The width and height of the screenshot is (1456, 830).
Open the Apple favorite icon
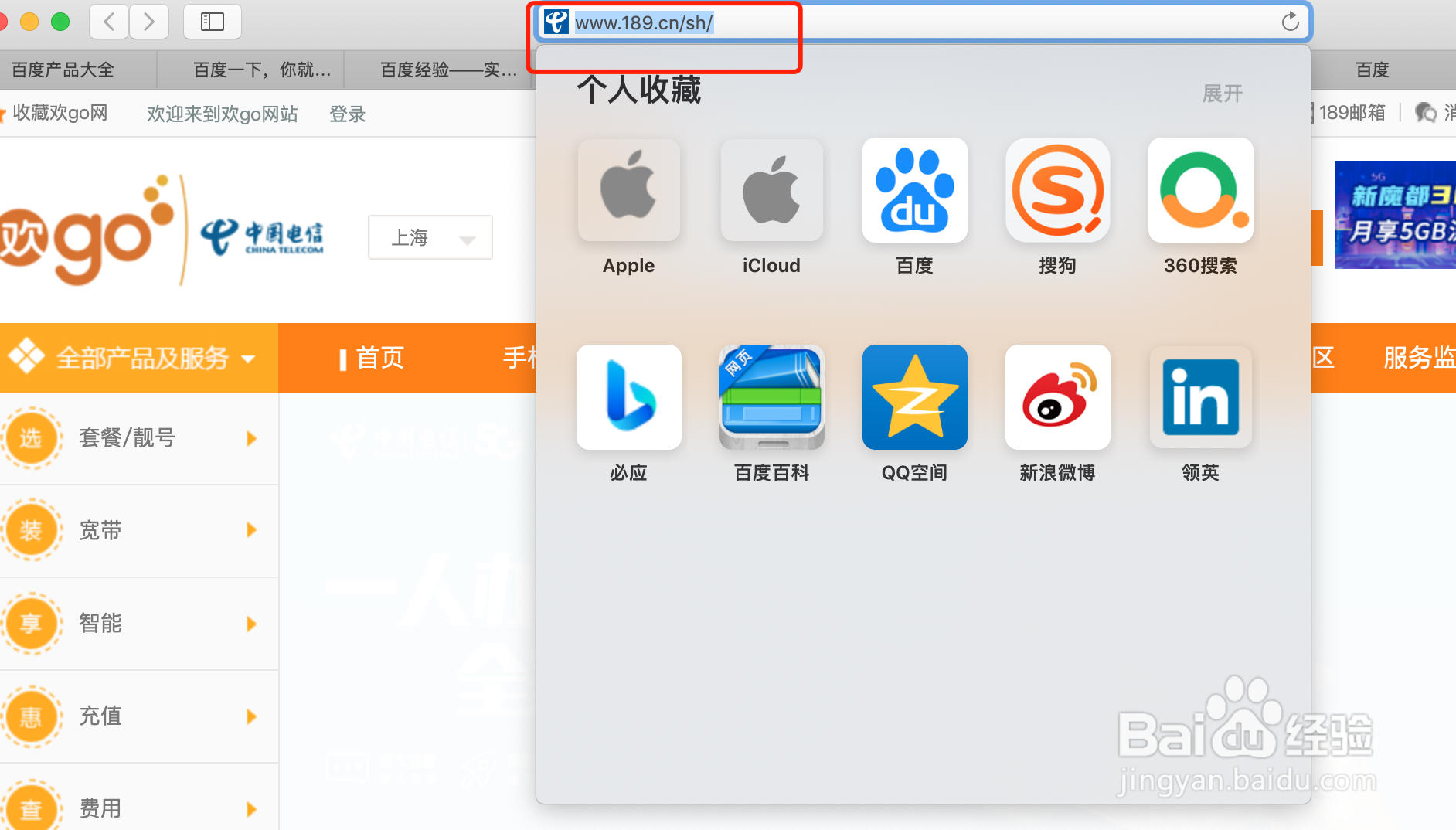point(629,190)
